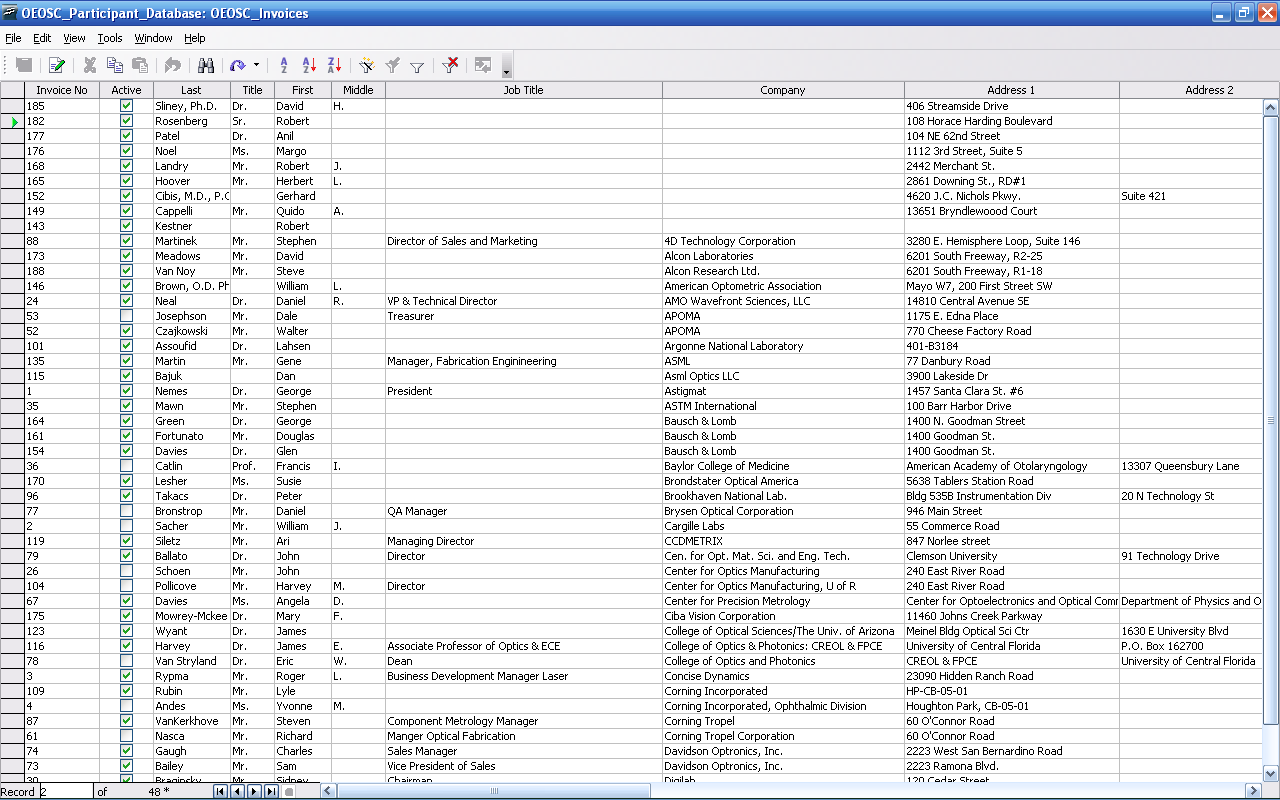
Task: Uncheck the Active checkbox for invoice 53 Josephson
Action: point(126,316)
